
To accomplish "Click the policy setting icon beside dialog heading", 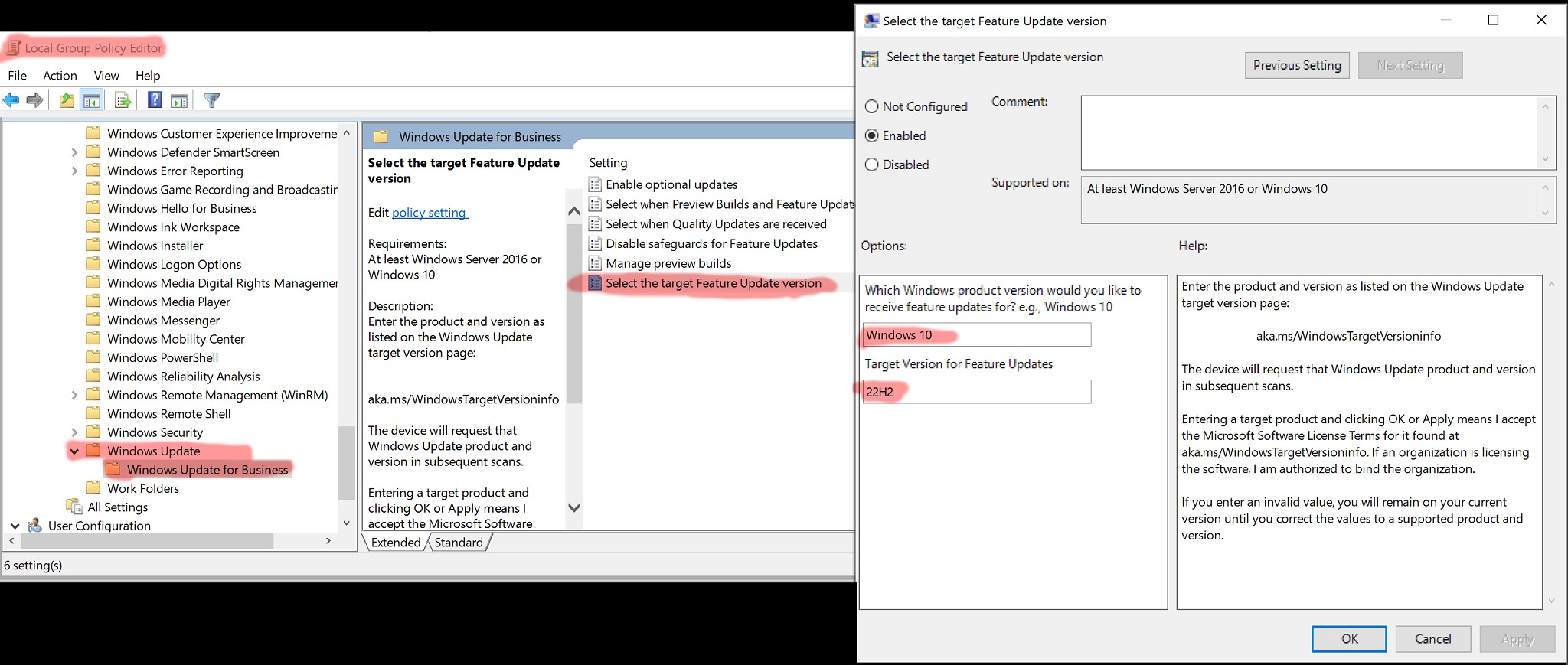I will pos(871,58).
